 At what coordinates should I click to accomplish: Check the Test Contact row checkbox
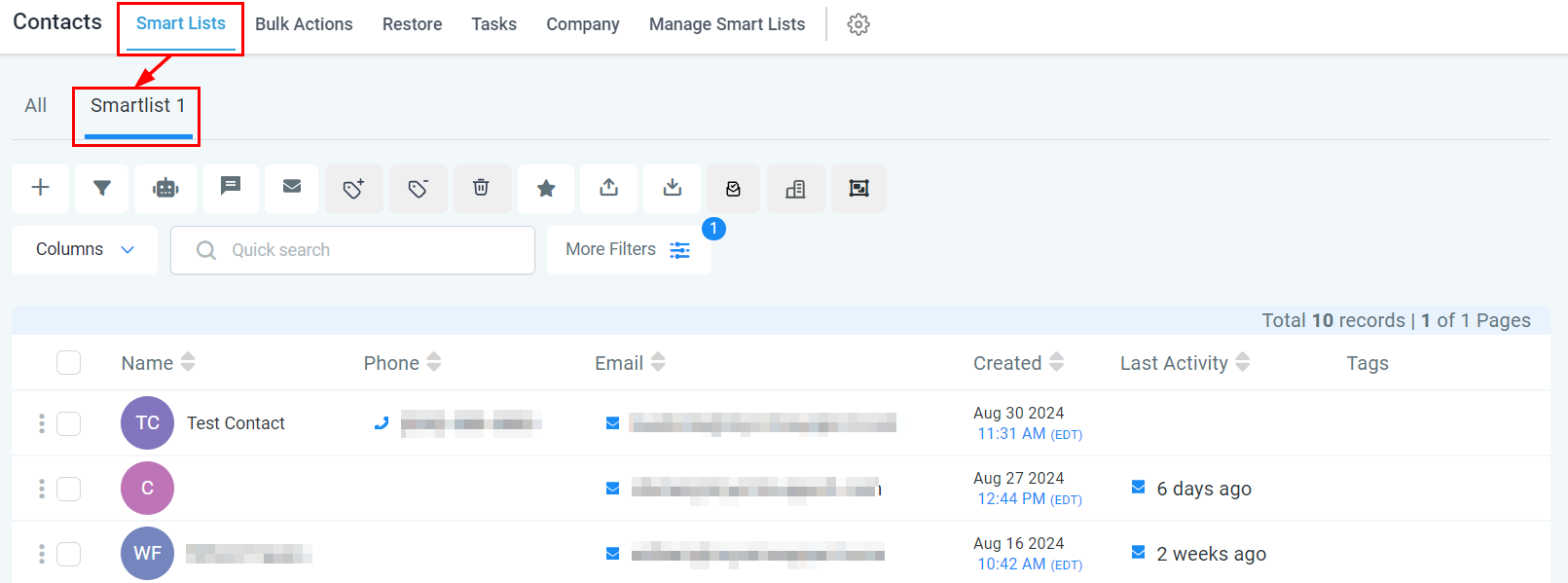pos(68,423)
